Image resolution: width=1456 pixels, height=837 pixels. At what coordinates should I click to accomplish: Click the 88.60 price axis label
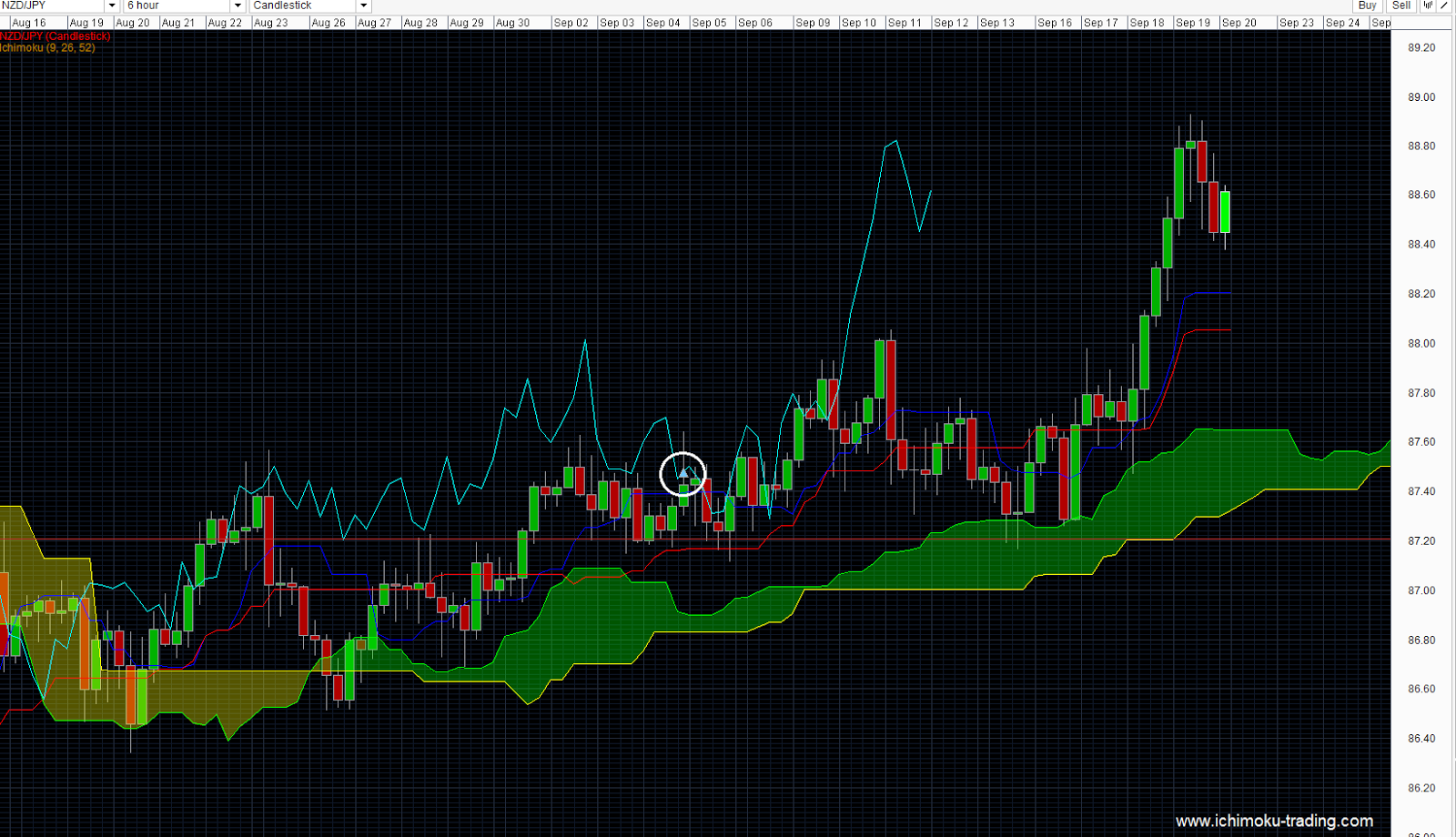coord(1421,195)
